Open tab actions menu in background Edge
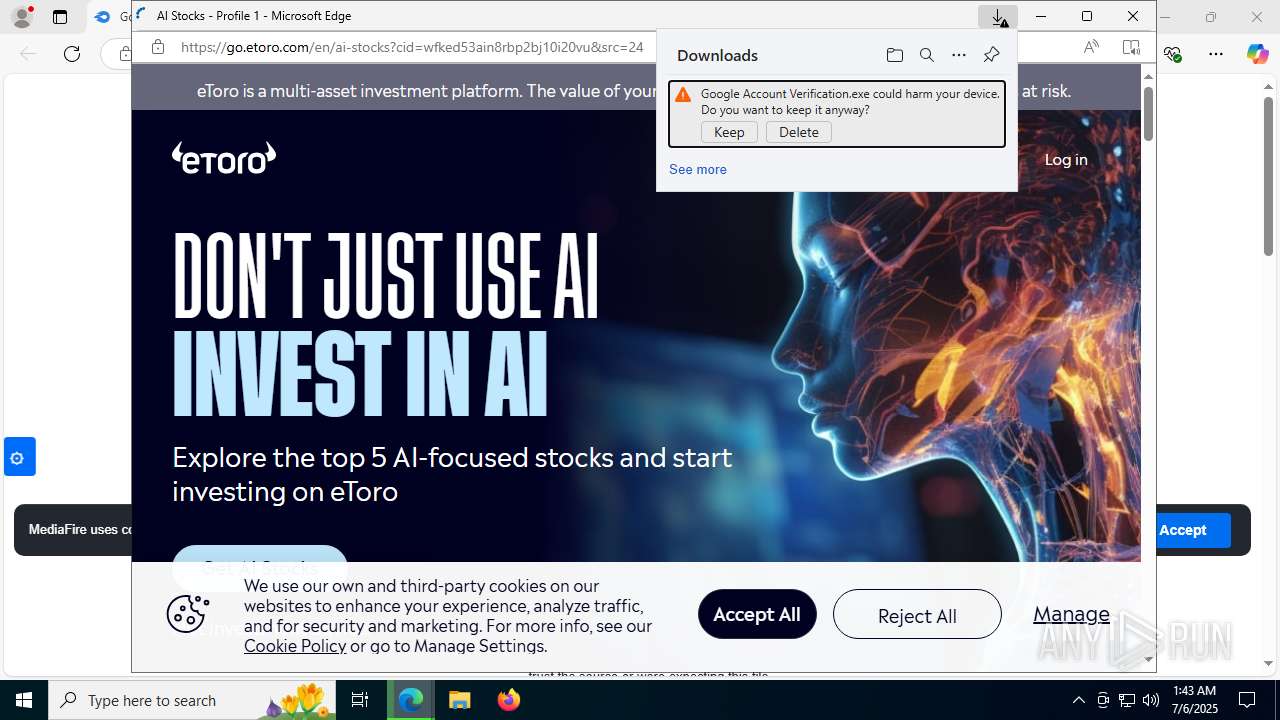 pyautogui.click(x=60, y=17)
